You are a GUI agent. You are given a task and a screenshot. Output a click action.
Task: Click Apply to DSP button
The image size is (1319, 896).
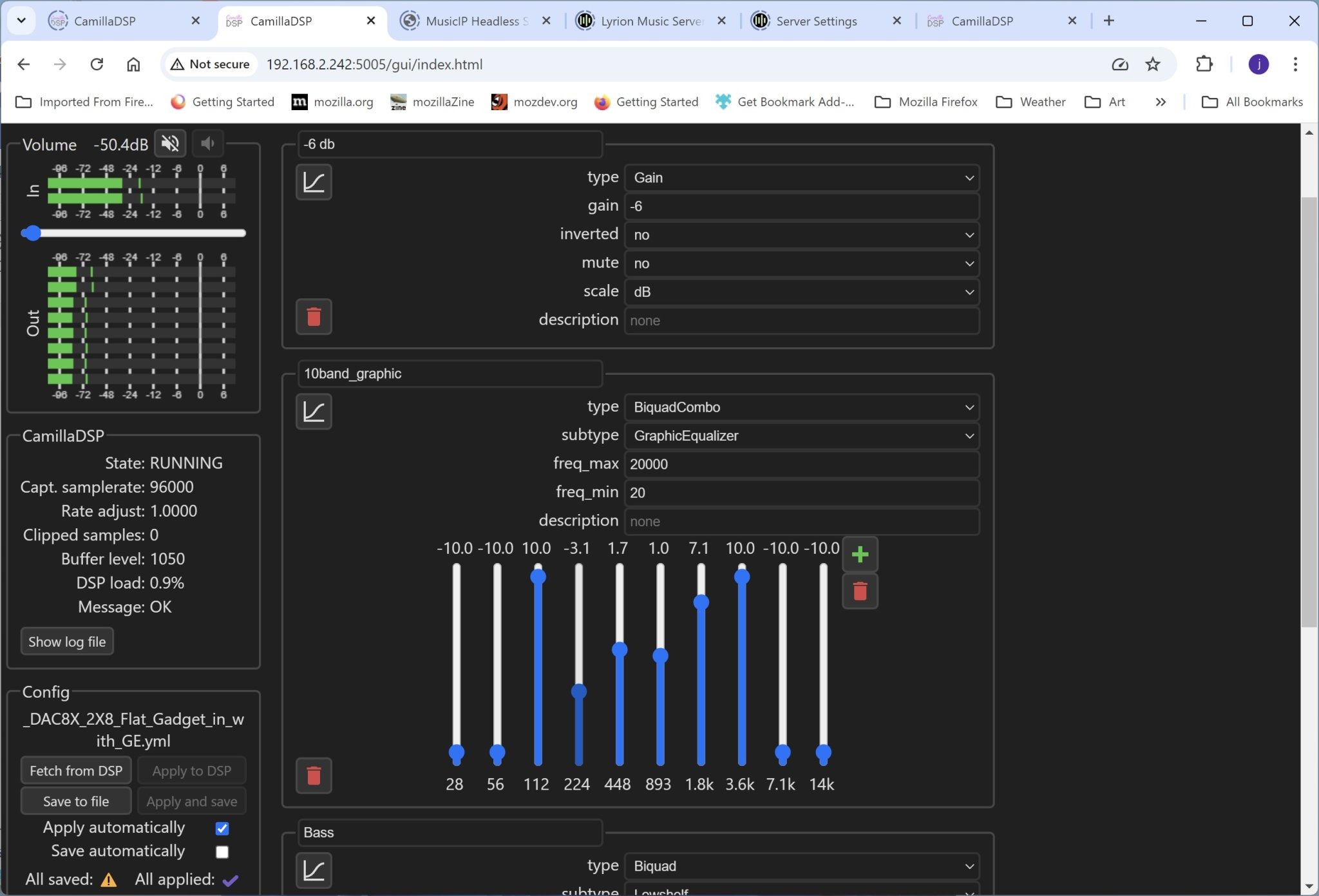coord(192,771)
